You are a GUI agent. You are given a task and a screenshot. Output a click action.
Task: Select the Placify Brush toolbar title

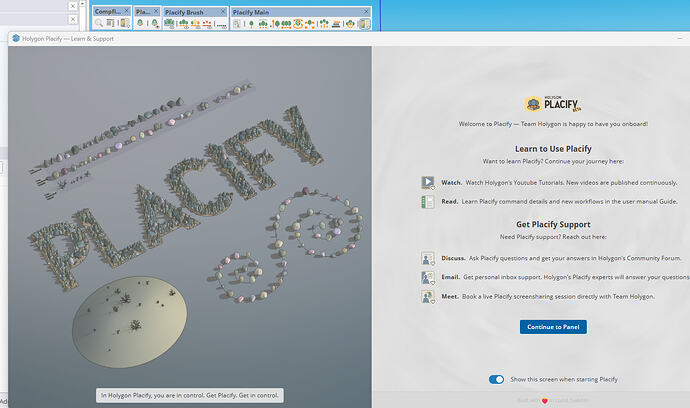pyautogui.click(x=184, y=12)
